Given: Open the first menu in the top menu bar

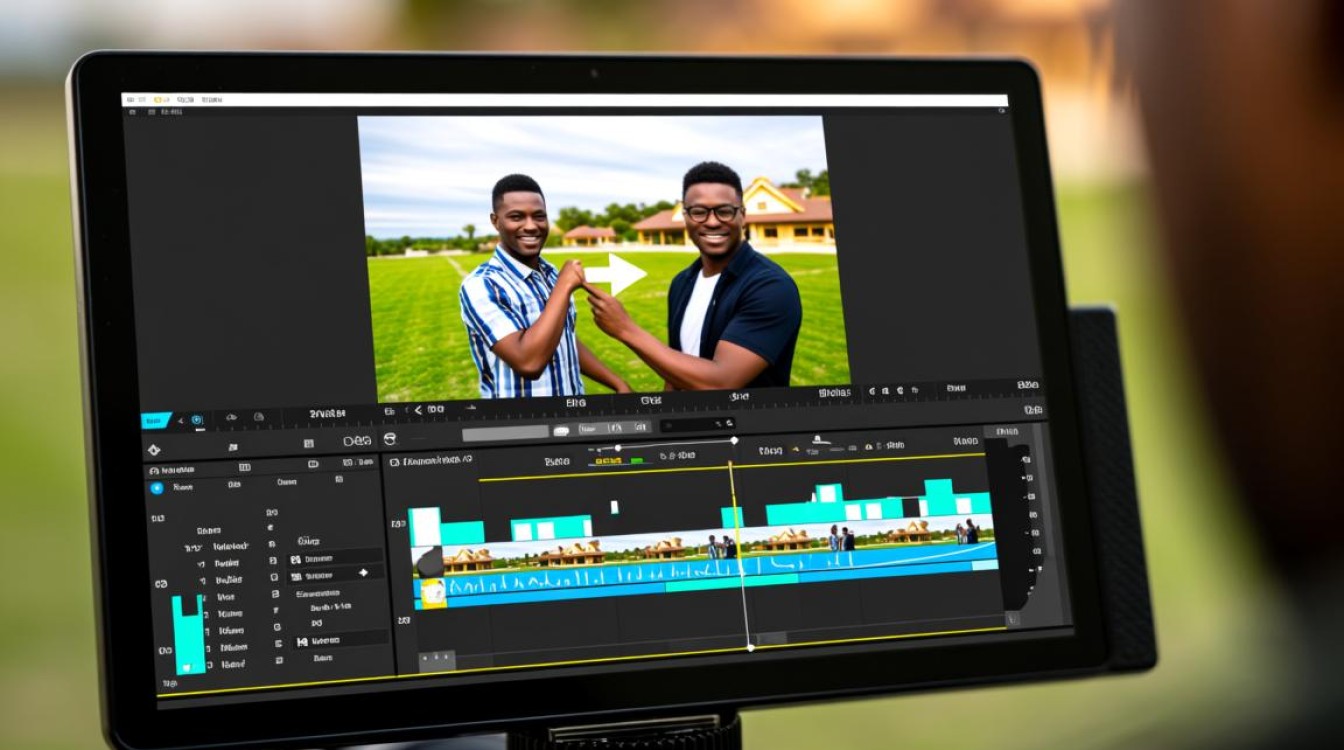Looking at the screenshot, I should [136, 100].
